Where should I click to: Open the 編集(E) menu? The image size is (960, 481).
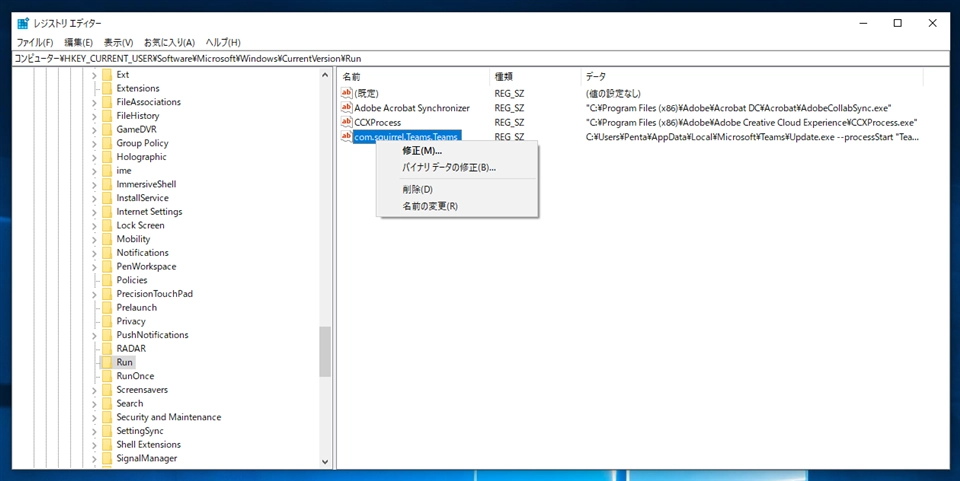click(78, 42)
